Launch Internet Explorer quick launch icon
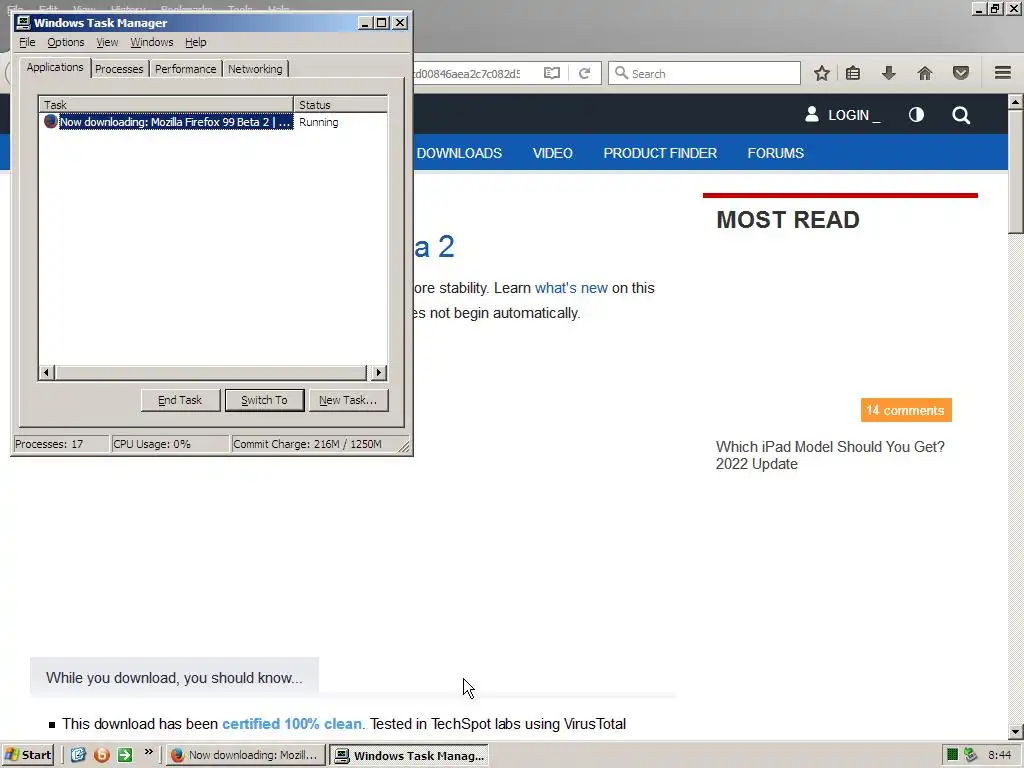Screen dimensions: 1024x768 pyautogui.click(x=78, y=755)
